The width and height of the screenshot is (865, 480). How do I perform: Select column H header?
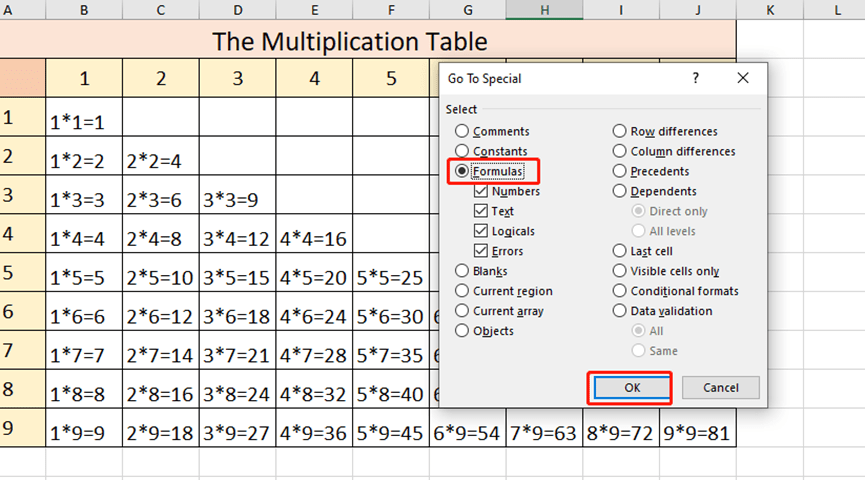click(544, 9)
